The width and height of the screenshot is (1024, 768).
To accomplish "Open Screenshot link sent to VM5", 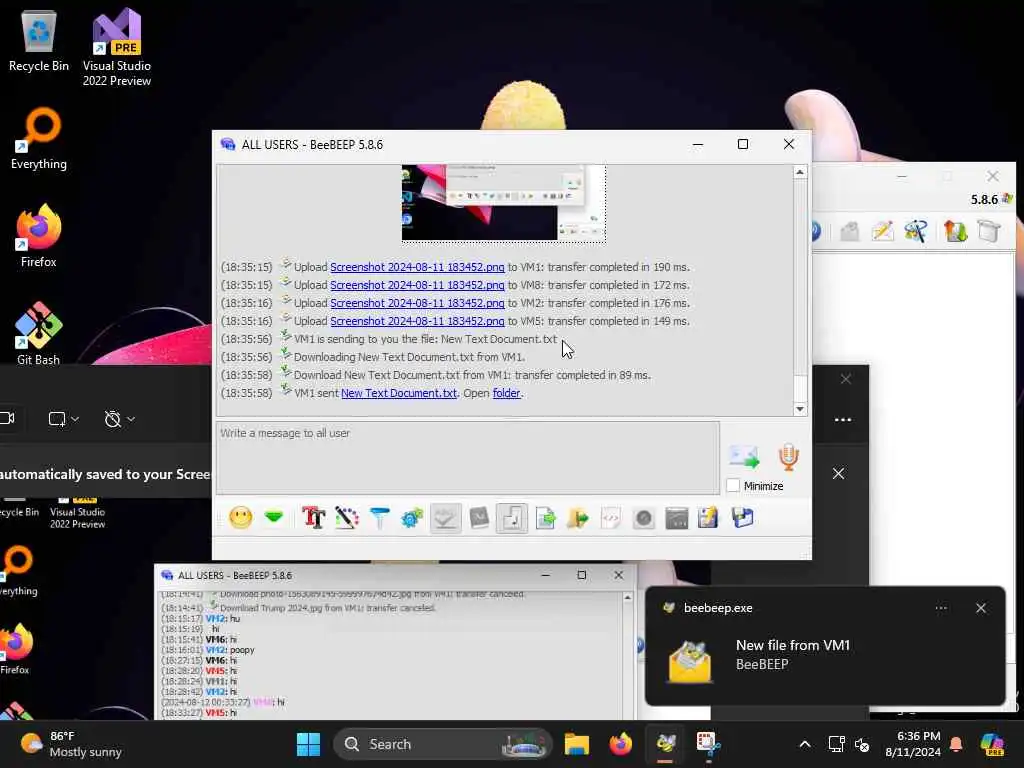I will (417, 321).
